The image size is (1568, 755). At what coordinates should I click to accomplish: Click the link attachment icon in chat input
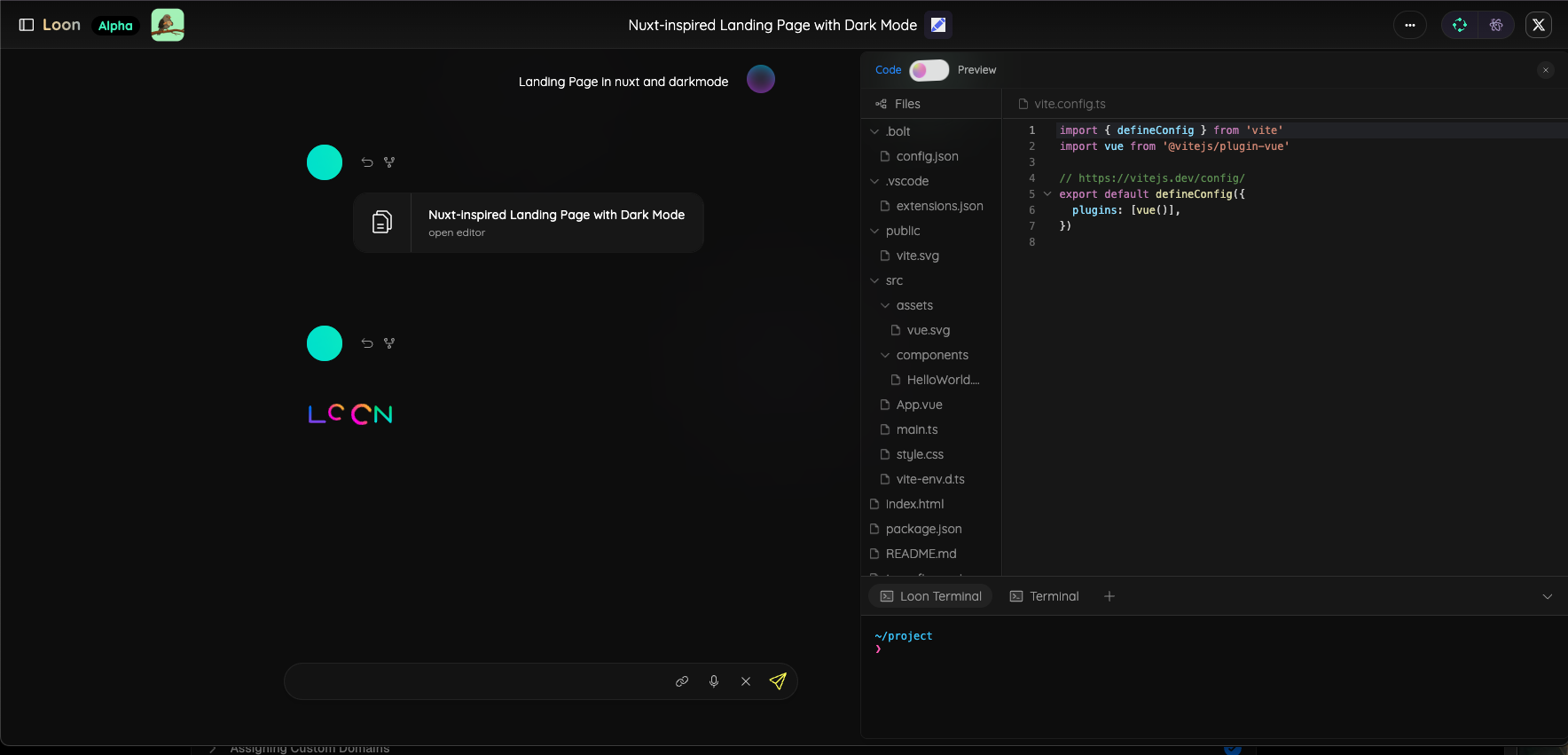682,681
